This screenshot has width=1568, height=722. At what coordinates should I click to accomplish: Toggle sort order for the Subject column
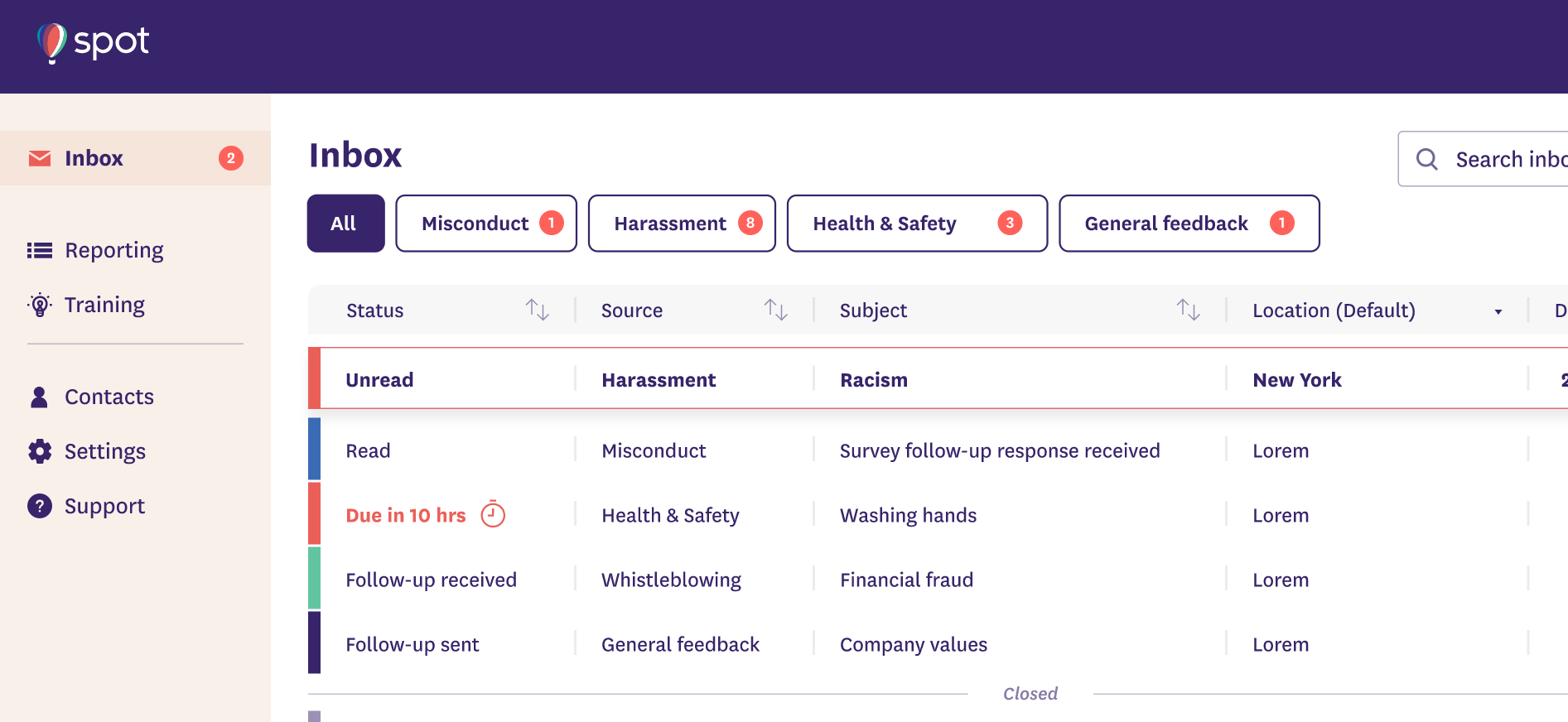pyautogui.click(x=1188, y=310)
